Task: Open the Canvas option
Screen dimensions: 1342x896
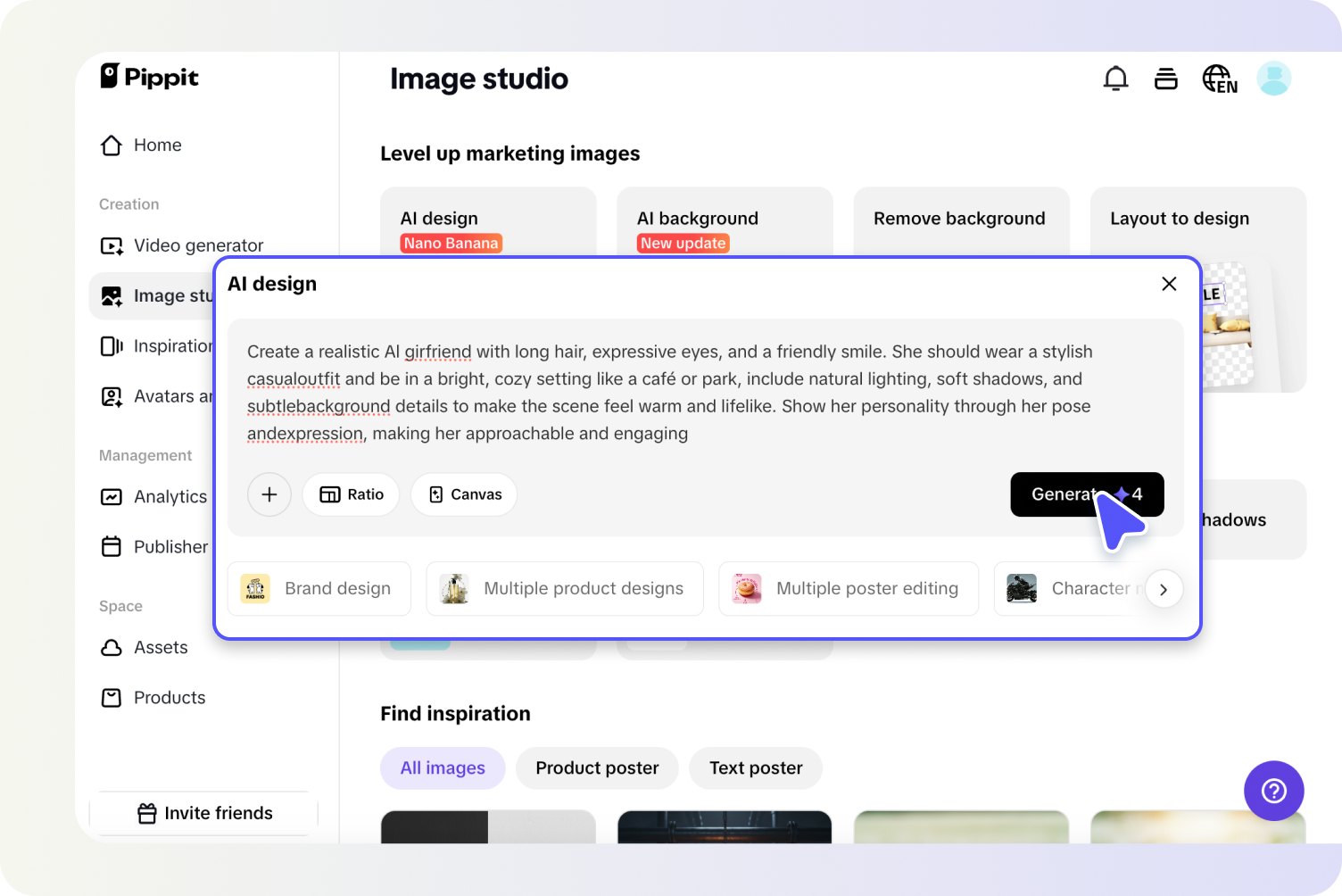Action: coord(464,494)
